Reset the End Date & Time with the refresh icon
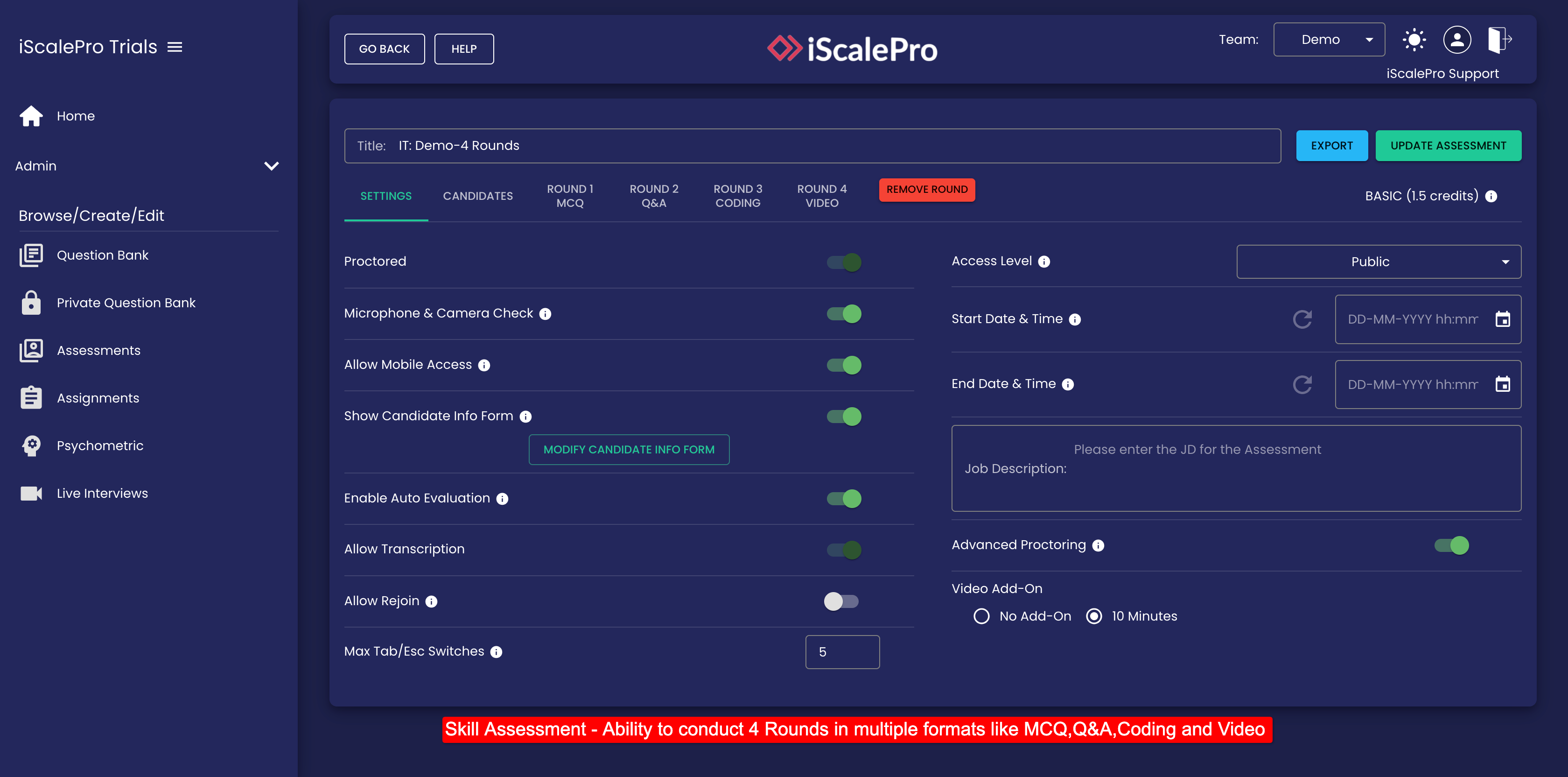Viewport: 1568px width, 777px height. click(1302, 384)
